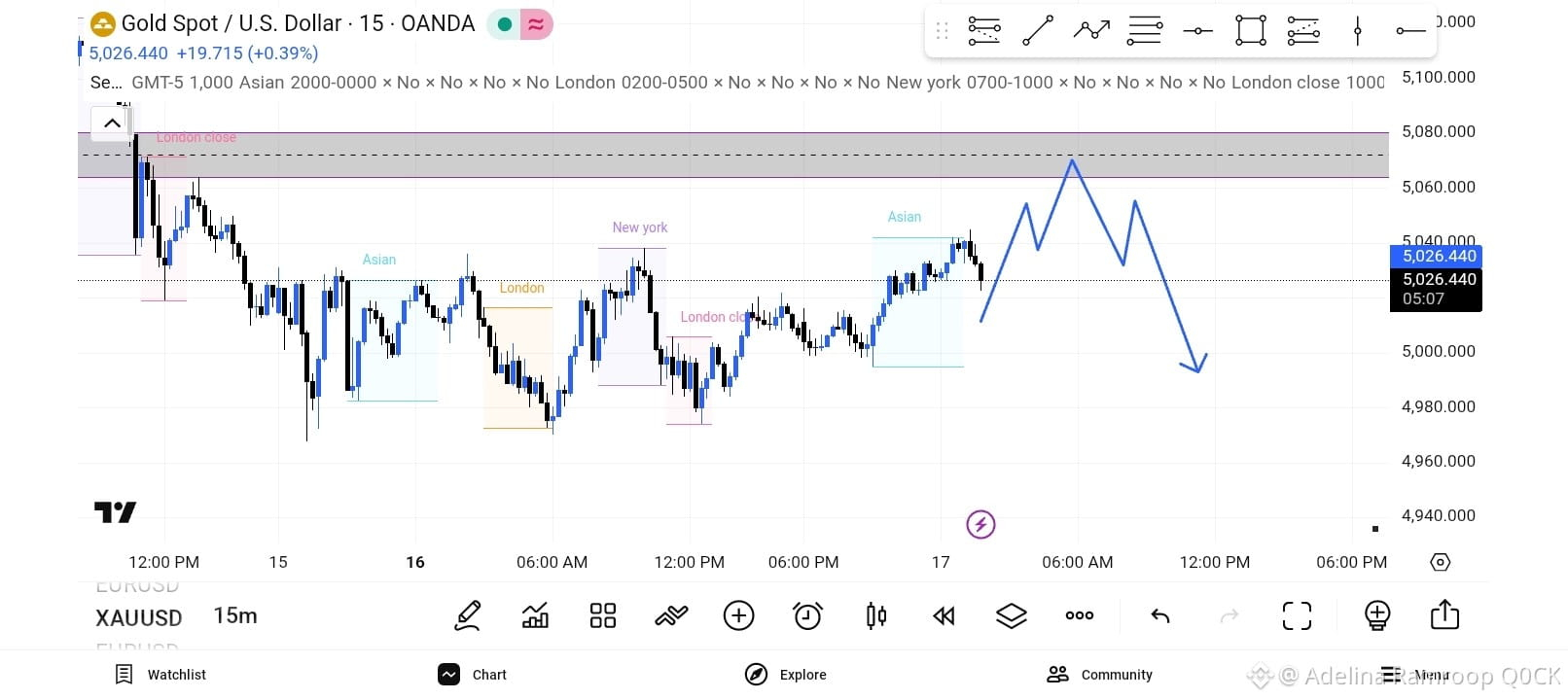Choose the trend-based Fib extension tool
This screenshot has height=700, width=1568.
pos(1303,31)
